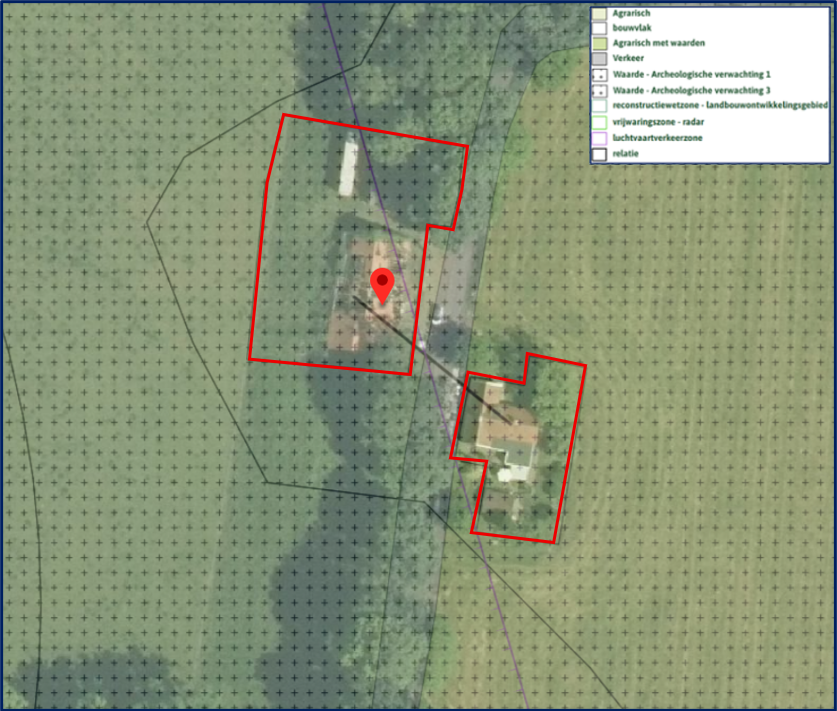Click the parked white car on the road
Screen dimensions: 837x711
[437, 314]
